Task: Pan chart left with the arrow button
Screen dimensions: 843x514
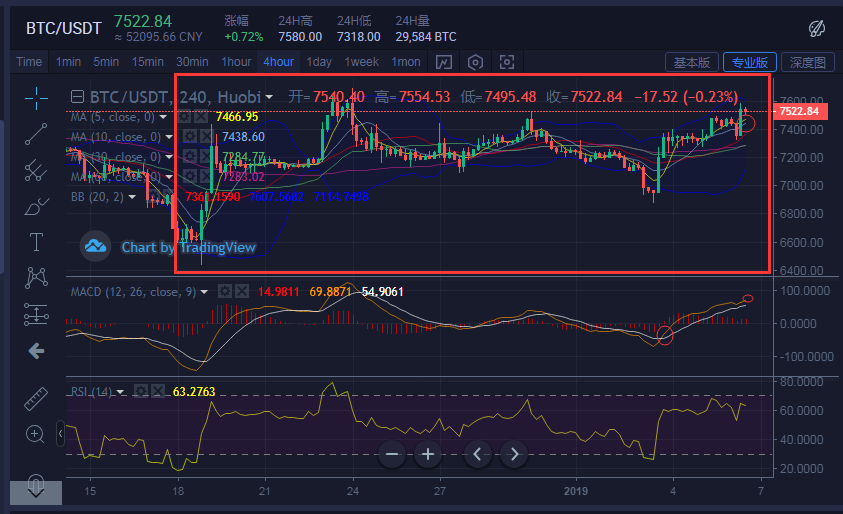Action: click(477, 455)
